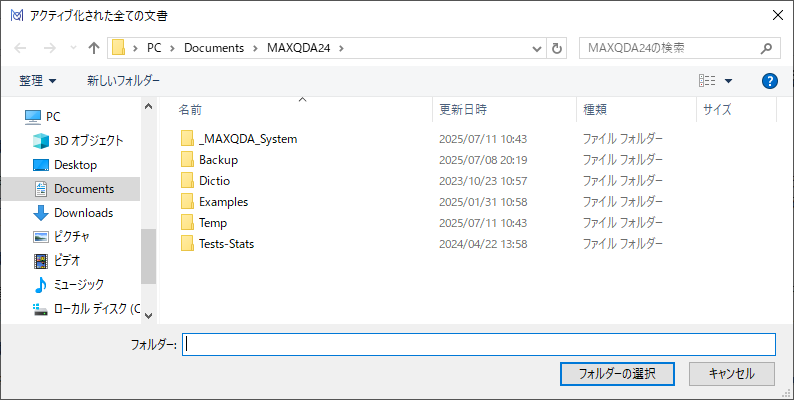Select Downloads in the navigation pane
The width and height of the screenshot is (794, 400).
(71, 213)
